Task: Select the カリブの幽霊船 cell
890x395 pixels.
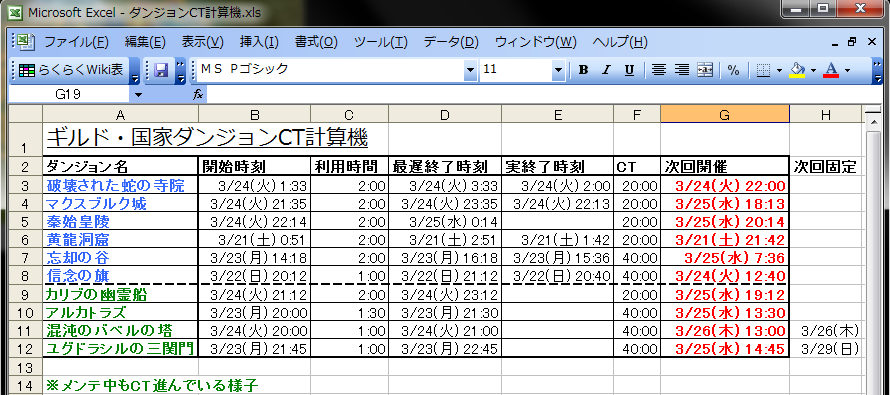Action: click(120, 295)
